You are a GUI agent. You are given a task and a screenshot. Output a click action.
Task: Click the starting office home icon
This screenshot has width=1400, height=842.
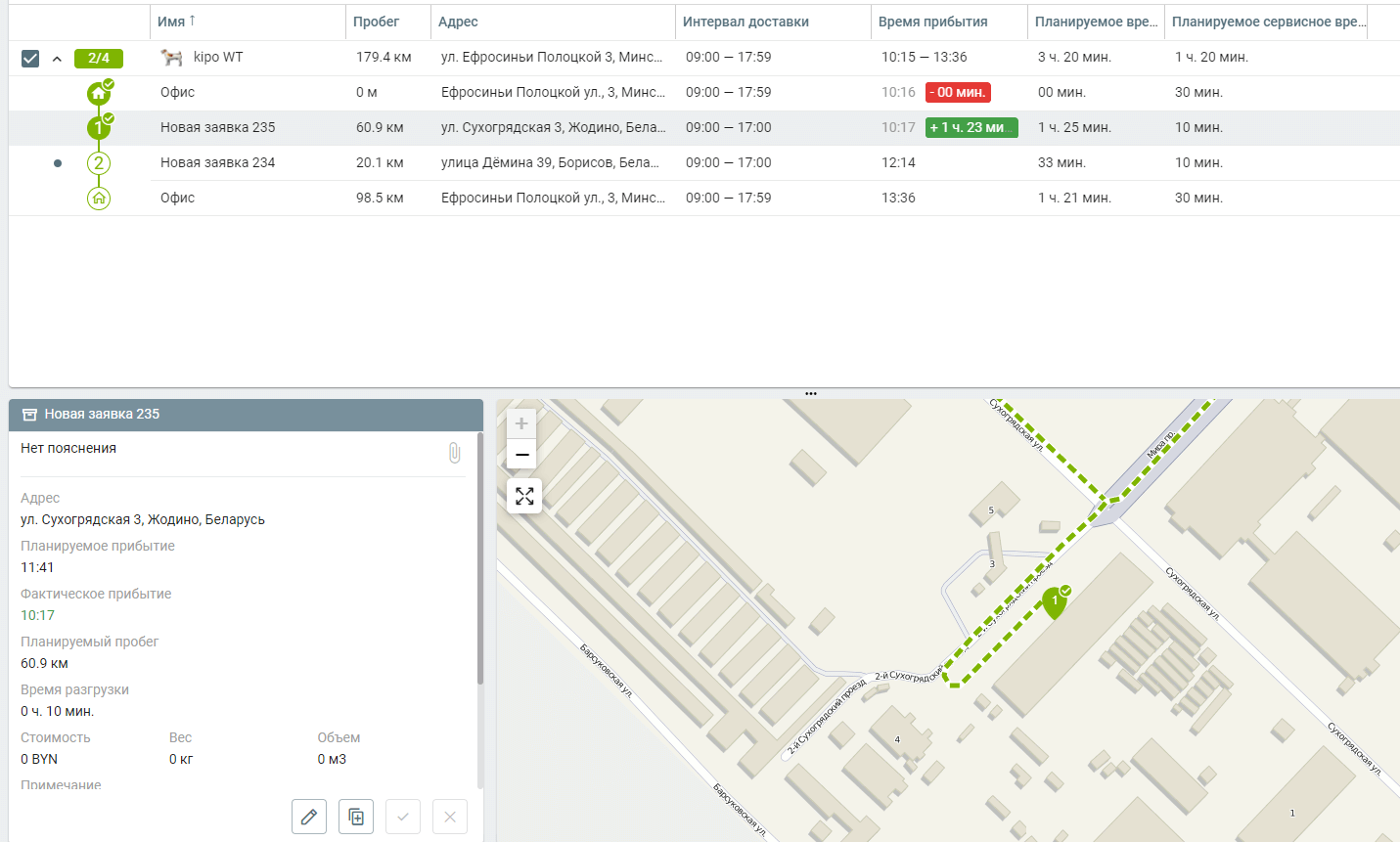tap(98, 93)
